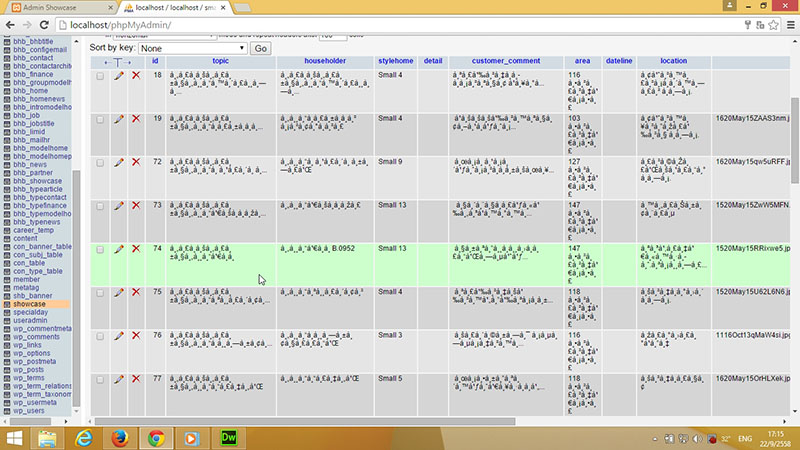Select the localhost phpMyAdmin browser tab
The width and height of the screenshot is (800, 450).
[x=173, y=8]
